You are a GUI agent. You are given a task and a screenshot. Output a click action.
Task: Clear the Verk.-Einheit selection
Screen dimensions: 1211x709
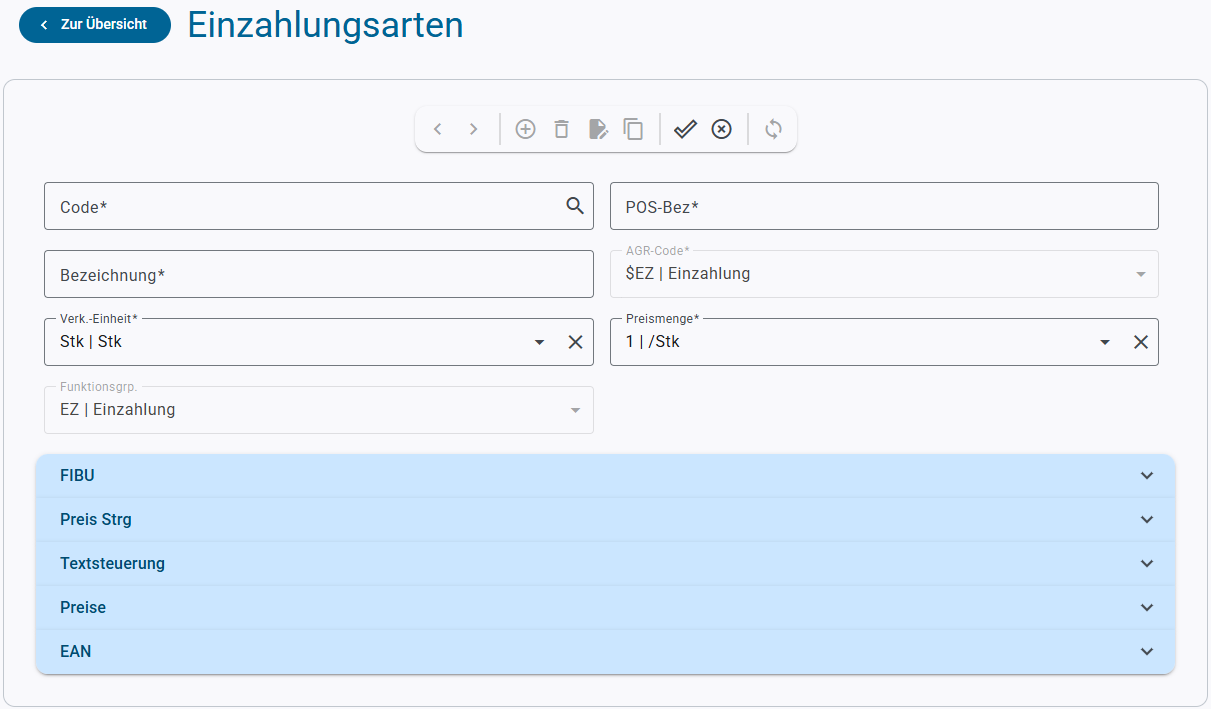[x=575, y=342]
